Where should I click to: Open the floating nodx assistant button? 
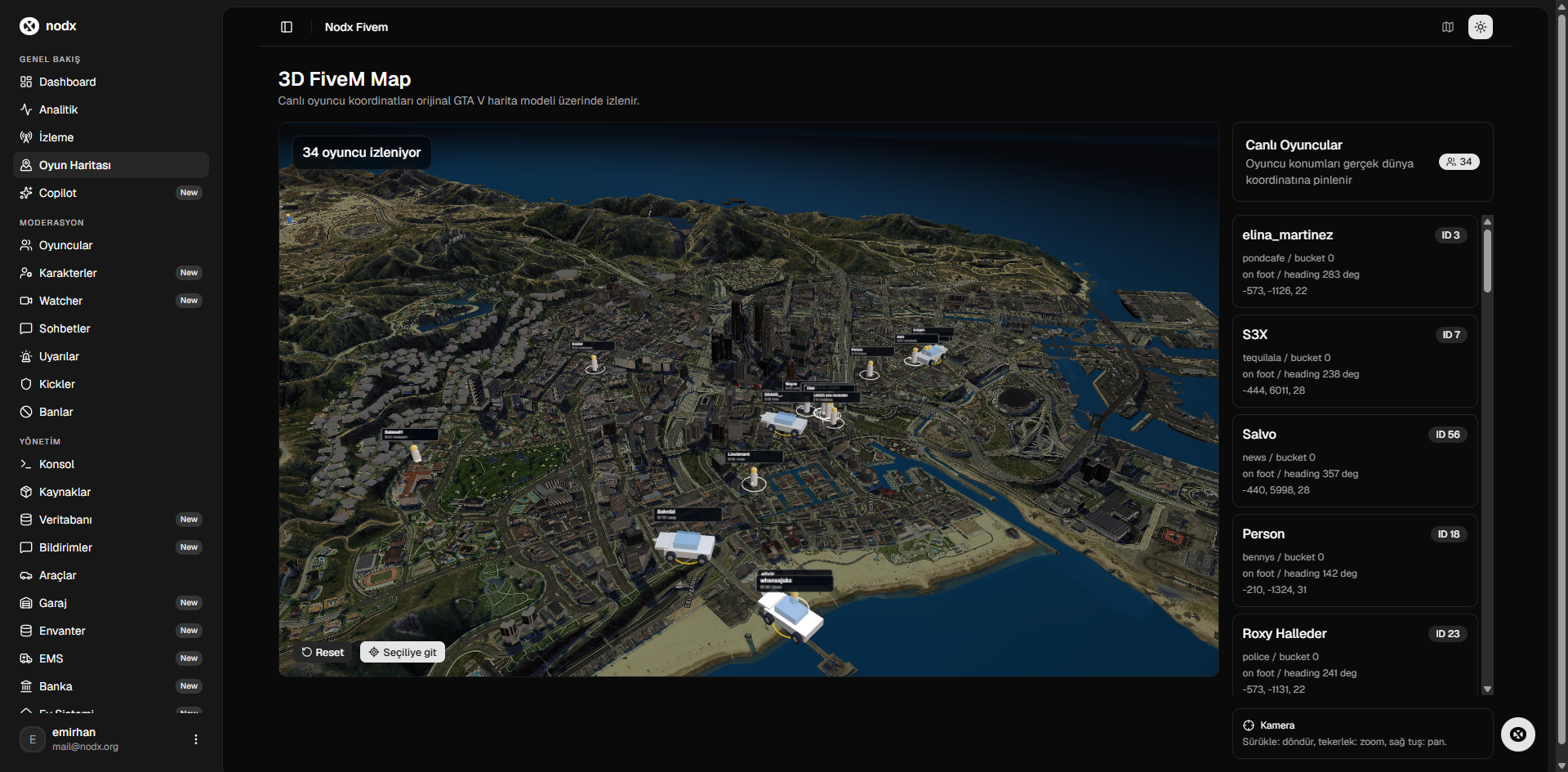[1518, 734]
